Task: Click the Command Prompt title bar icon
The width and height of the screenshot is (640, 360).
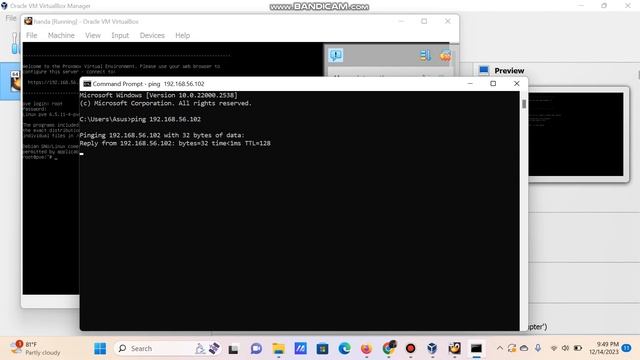Action: pyautogui.click(x=87, y=84)
